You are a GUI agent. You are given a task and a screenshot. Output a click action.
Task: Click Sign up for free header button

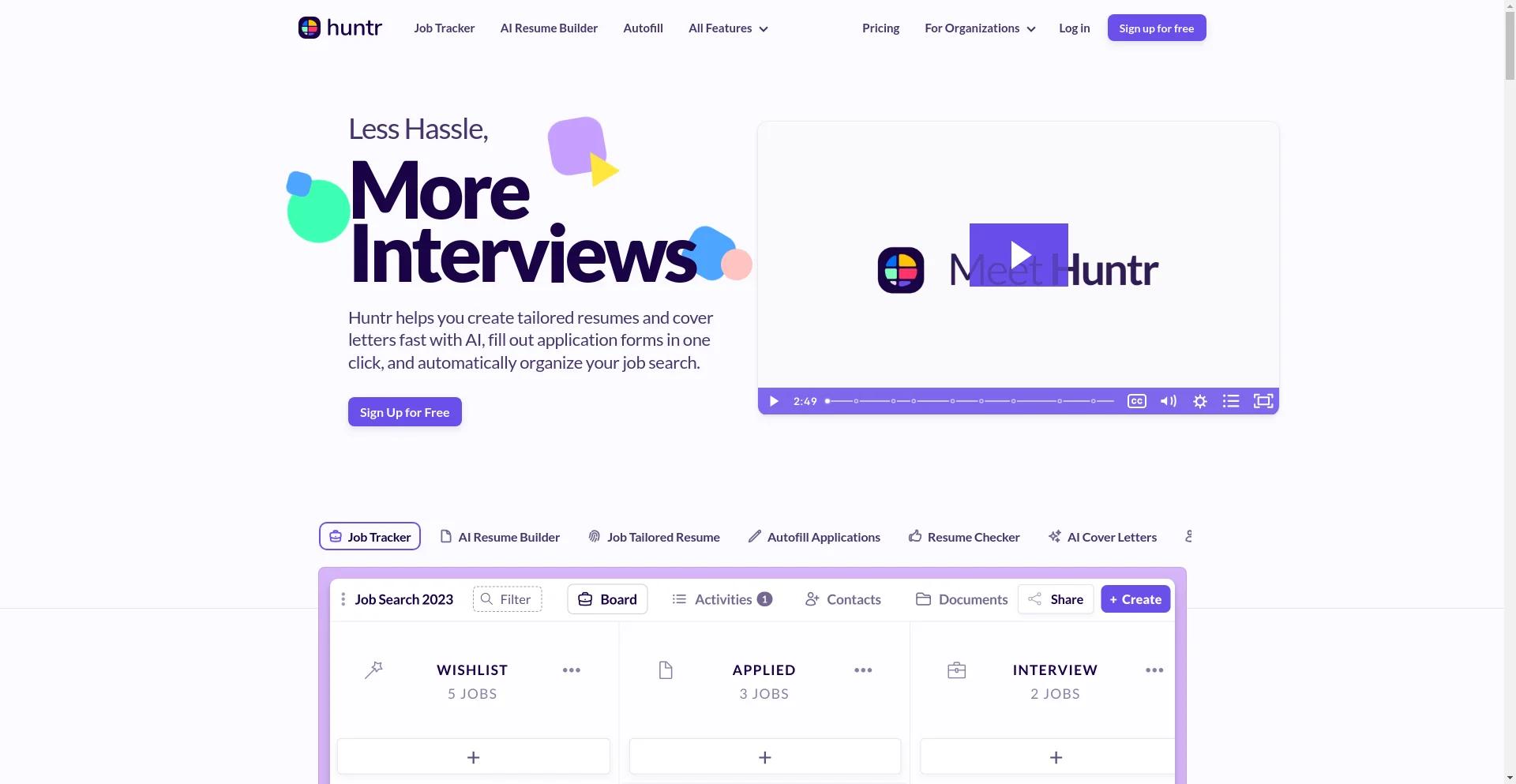pos(1157,28)
